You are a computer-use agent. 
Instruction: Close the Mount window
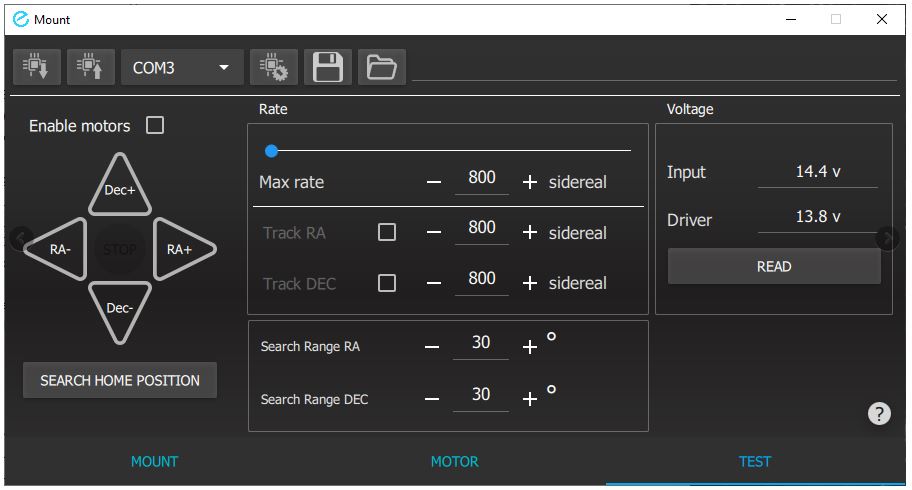point(882,19)
